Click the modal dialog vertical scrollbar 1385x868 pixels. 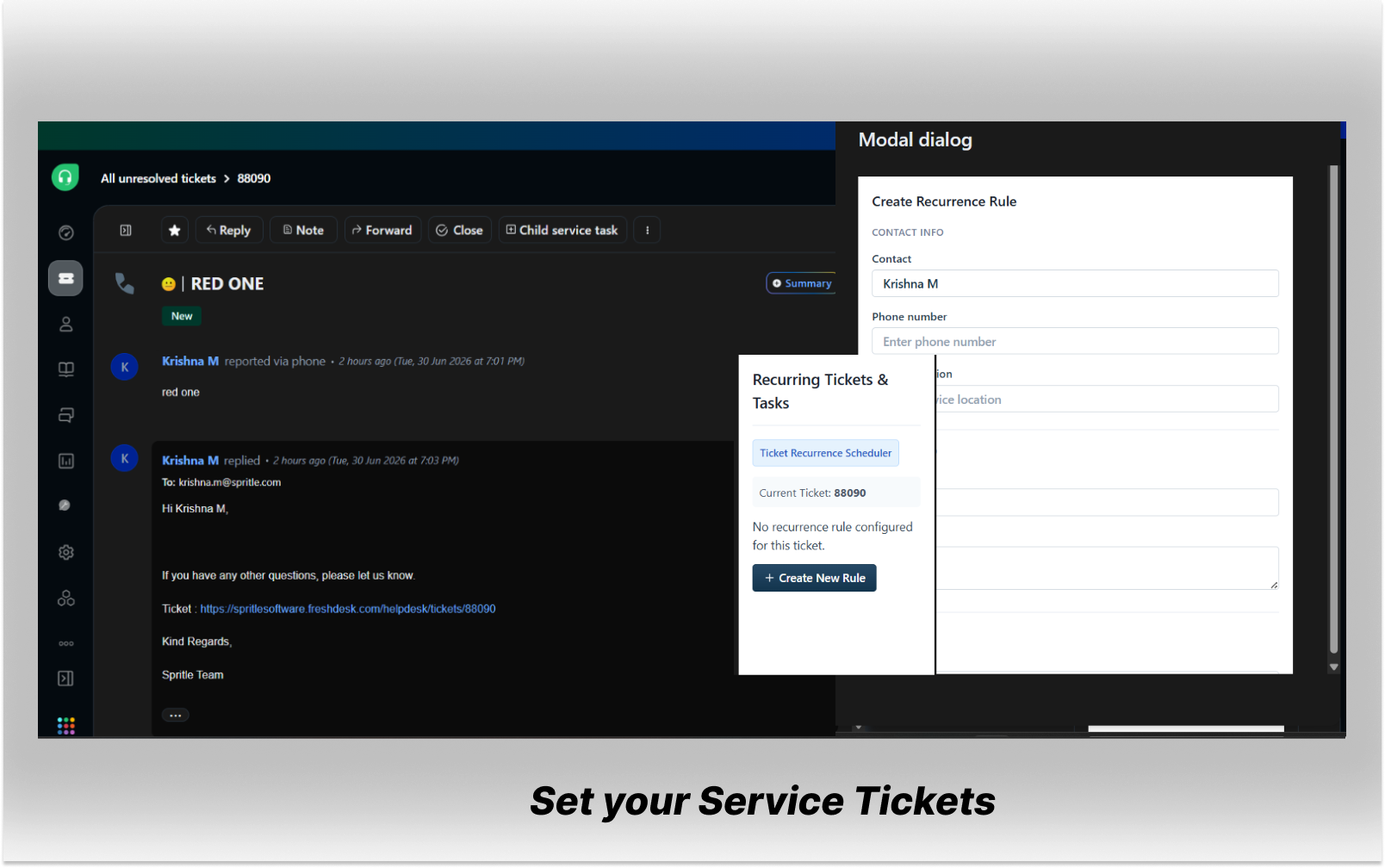pyautogui.click(x=1333, y=408)
